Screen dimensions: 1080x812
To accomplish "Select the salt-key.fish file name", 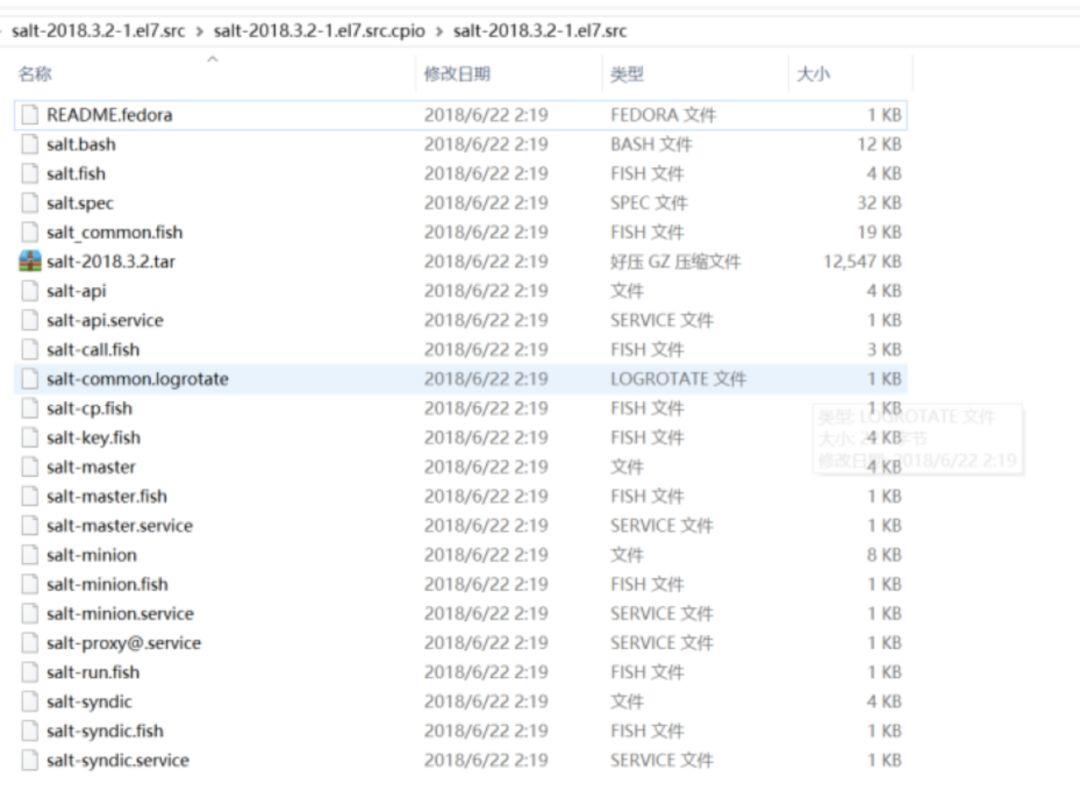I will 93,438.
